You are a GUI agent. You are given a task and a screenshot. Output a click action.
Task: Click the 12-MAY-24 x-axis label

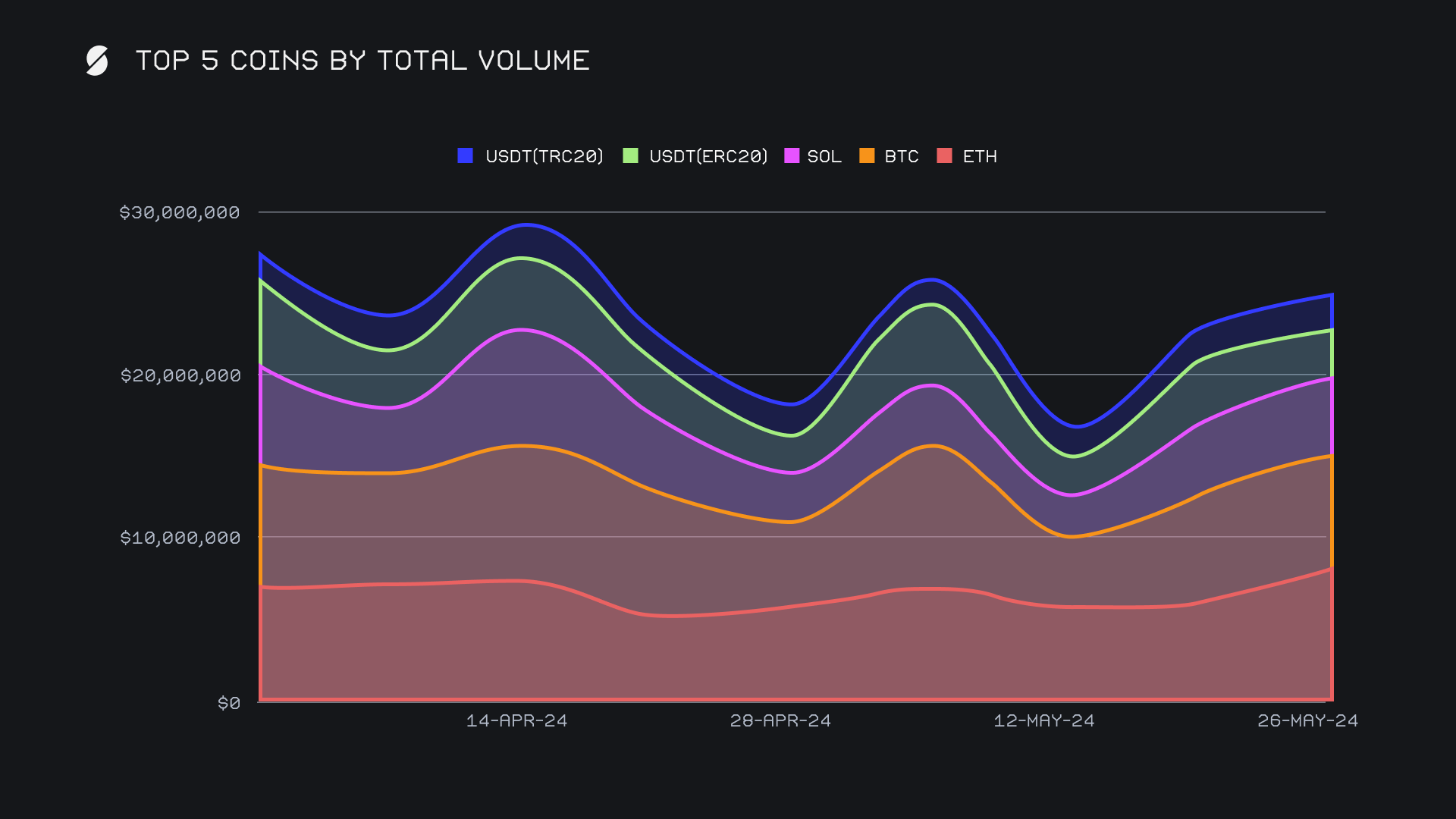point(1044,720)
